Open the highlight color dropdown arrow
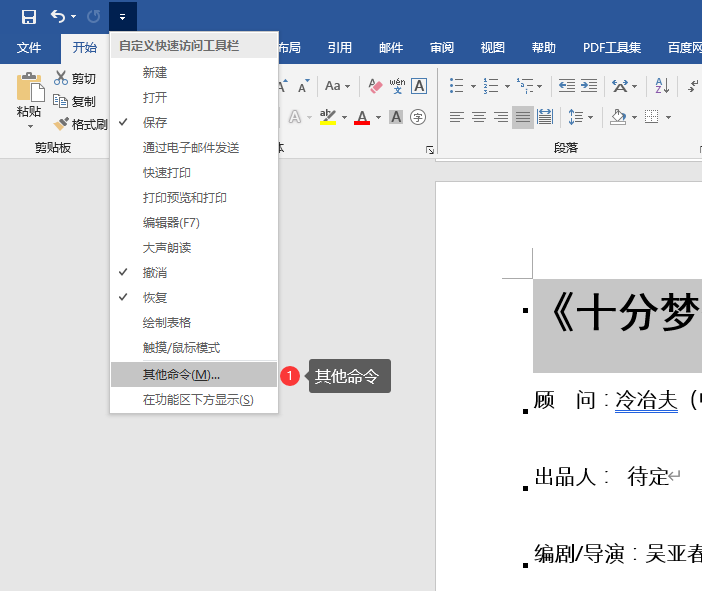The image size is (702, 591). tap(344, 117)
